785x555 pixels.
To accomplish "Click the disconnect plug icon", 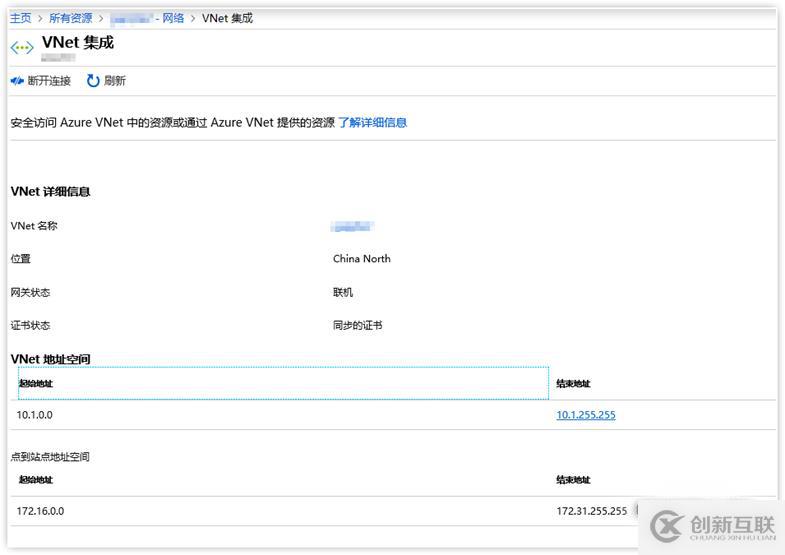I will point(17,81).
